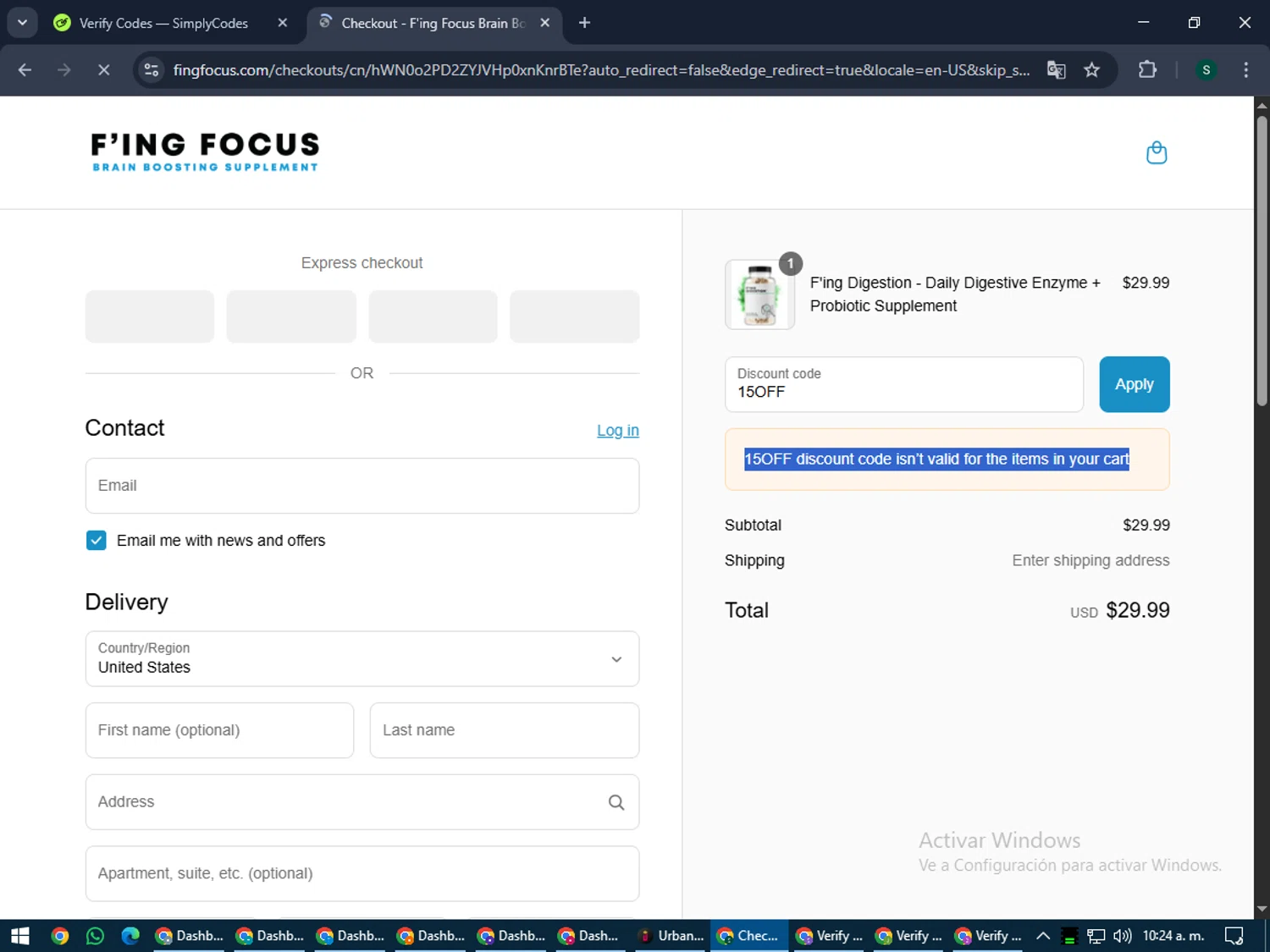Click the Discount code field with 15OFF

click(904, 384)
